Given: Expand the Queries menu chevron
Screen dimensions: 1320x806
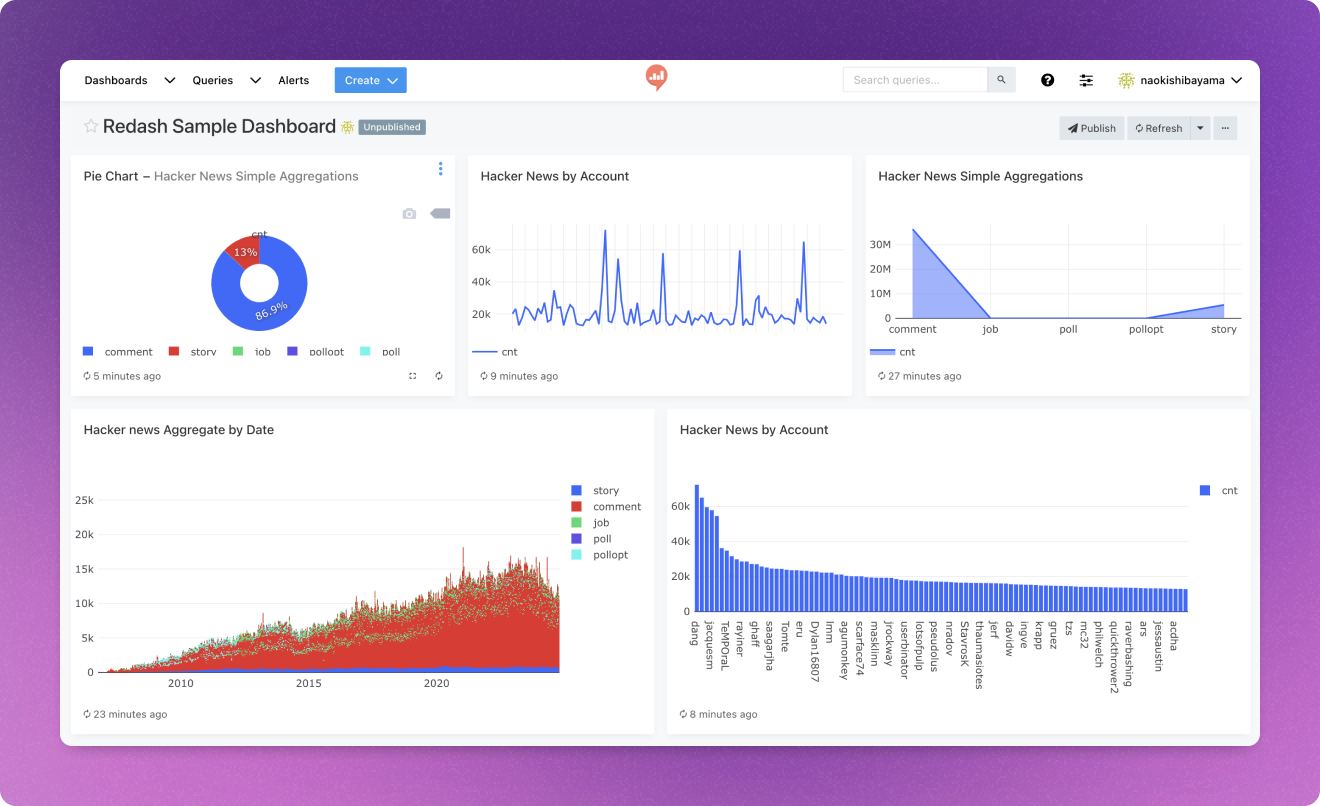Looking at the screenshot, I should pos(255,80).
